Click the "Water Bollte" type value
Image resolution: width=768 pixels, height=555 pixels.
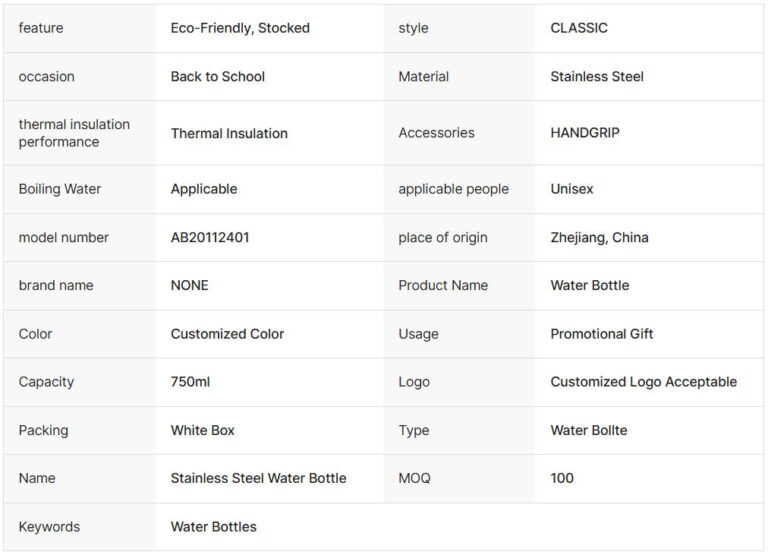pos(590,430)
